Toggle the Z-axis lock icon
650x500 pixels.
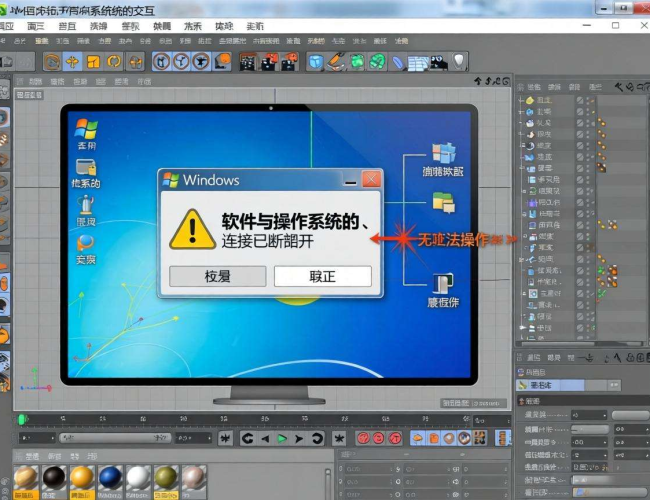[x=201, y=62]
